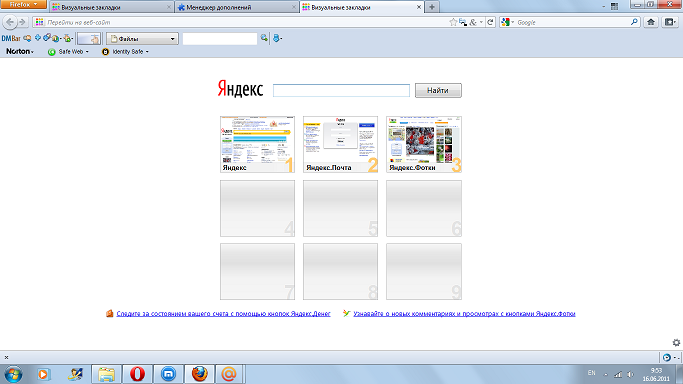Viewport: 683px width, 384px height.
Task: Open the Яндекс.Денег account link
Action: pyautogui.click(x=223, y=313)
